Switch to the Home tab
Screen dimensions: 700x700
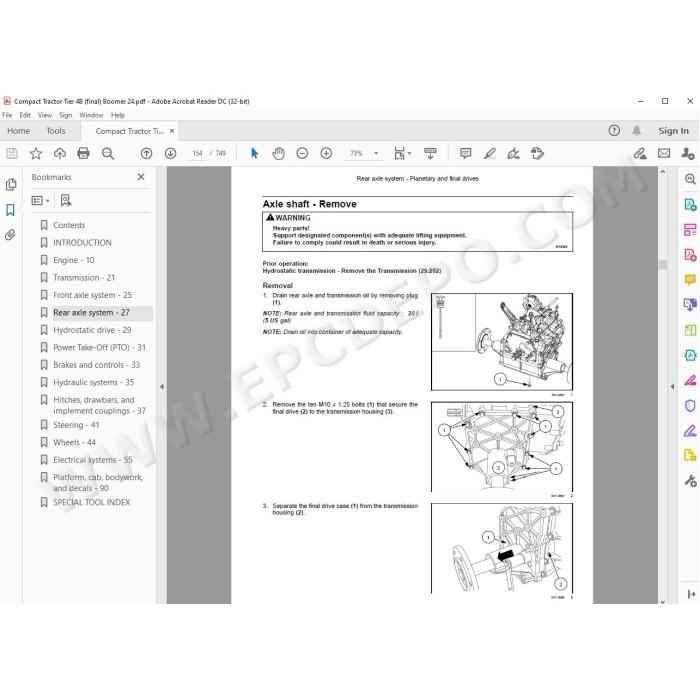coord(19,131)
